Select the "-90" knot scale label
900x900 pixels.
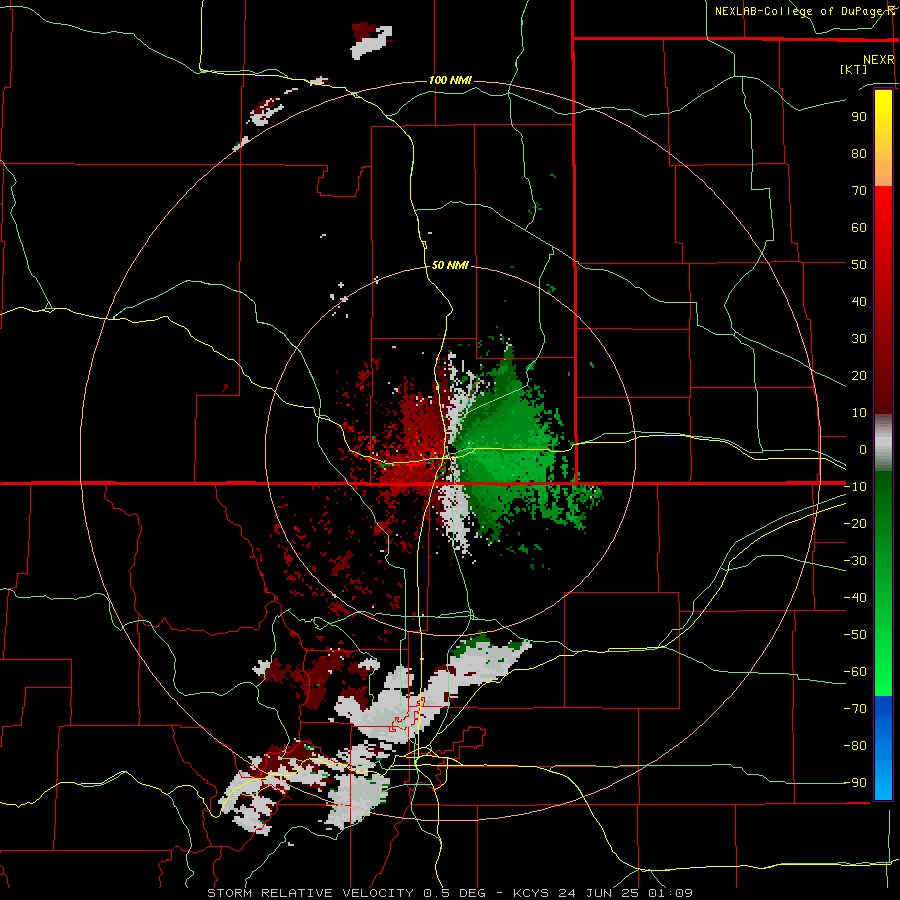click(x=855, y=783)
